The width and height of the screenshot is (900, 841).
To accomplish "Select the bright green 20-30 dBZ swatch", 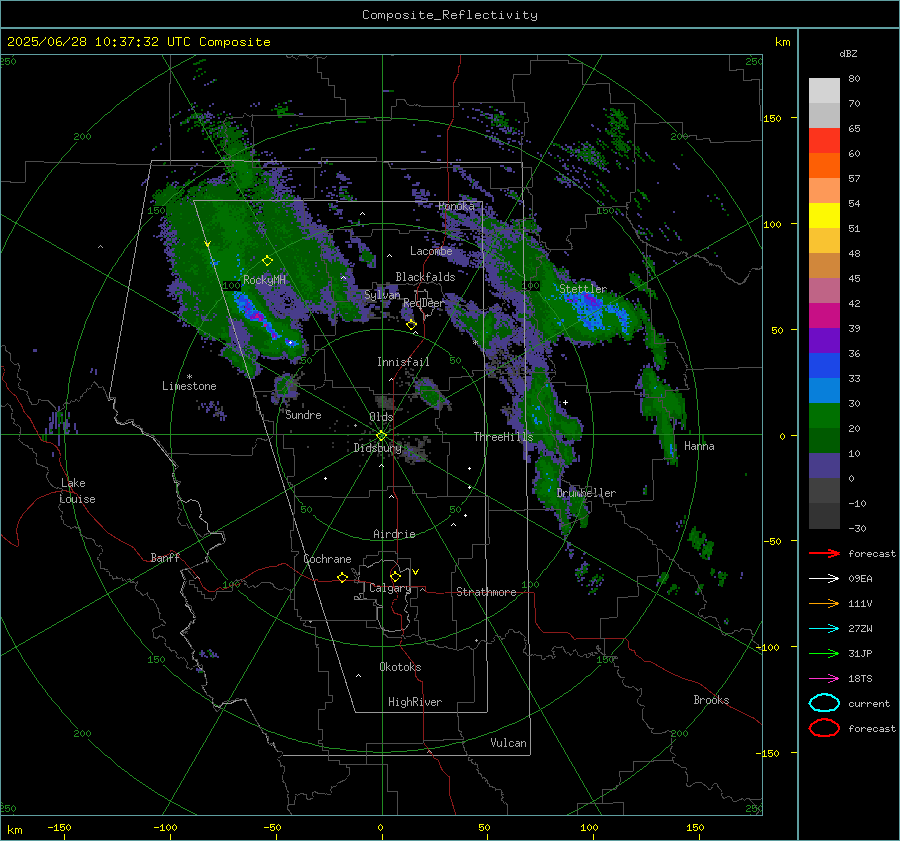I will point(824,416).
